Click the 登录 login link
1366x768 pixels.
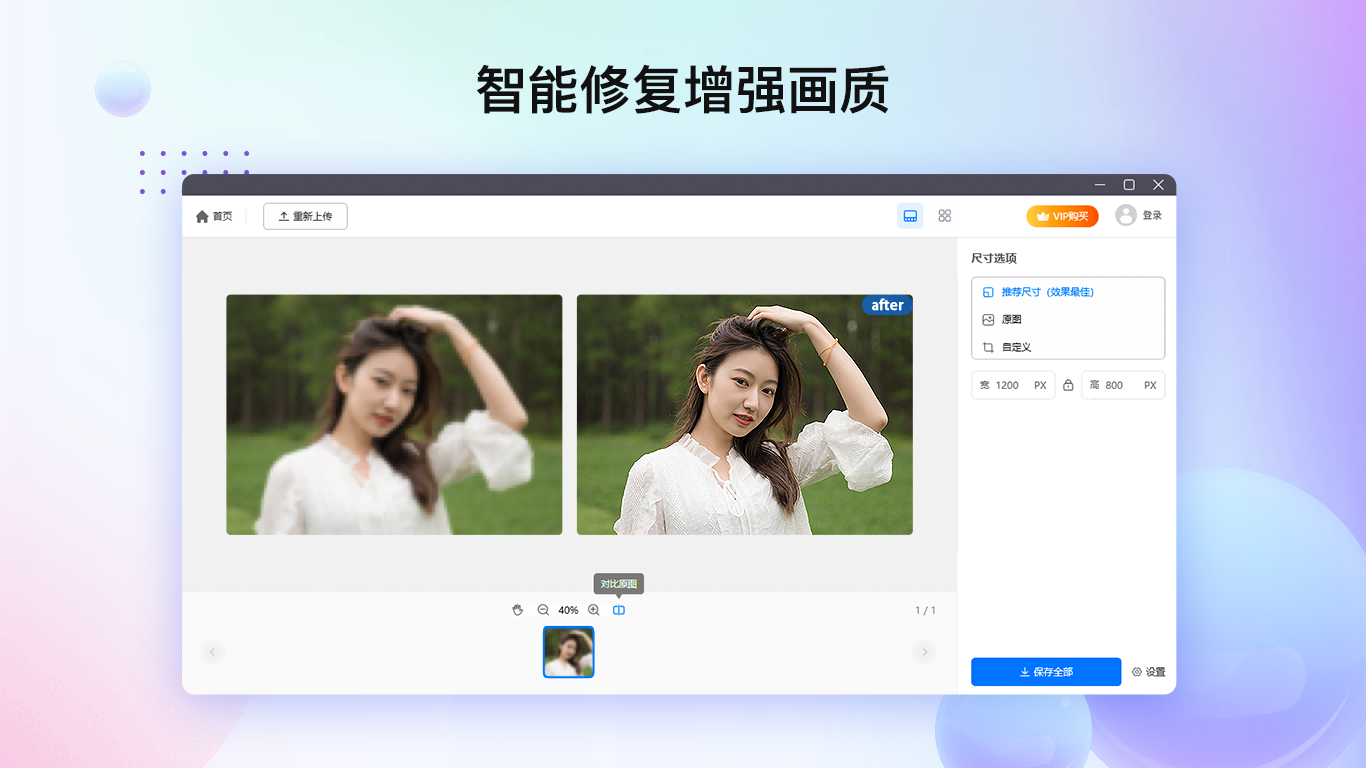(1152, 216)
